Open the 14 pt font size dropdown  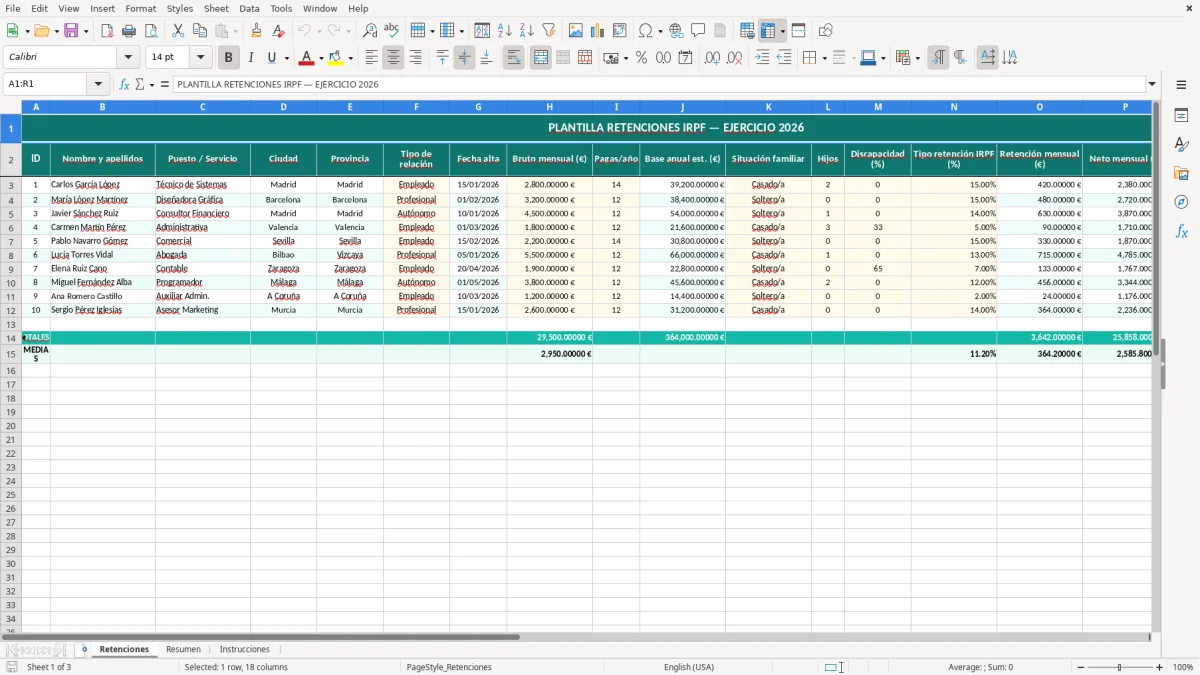[x=200, y=58]
